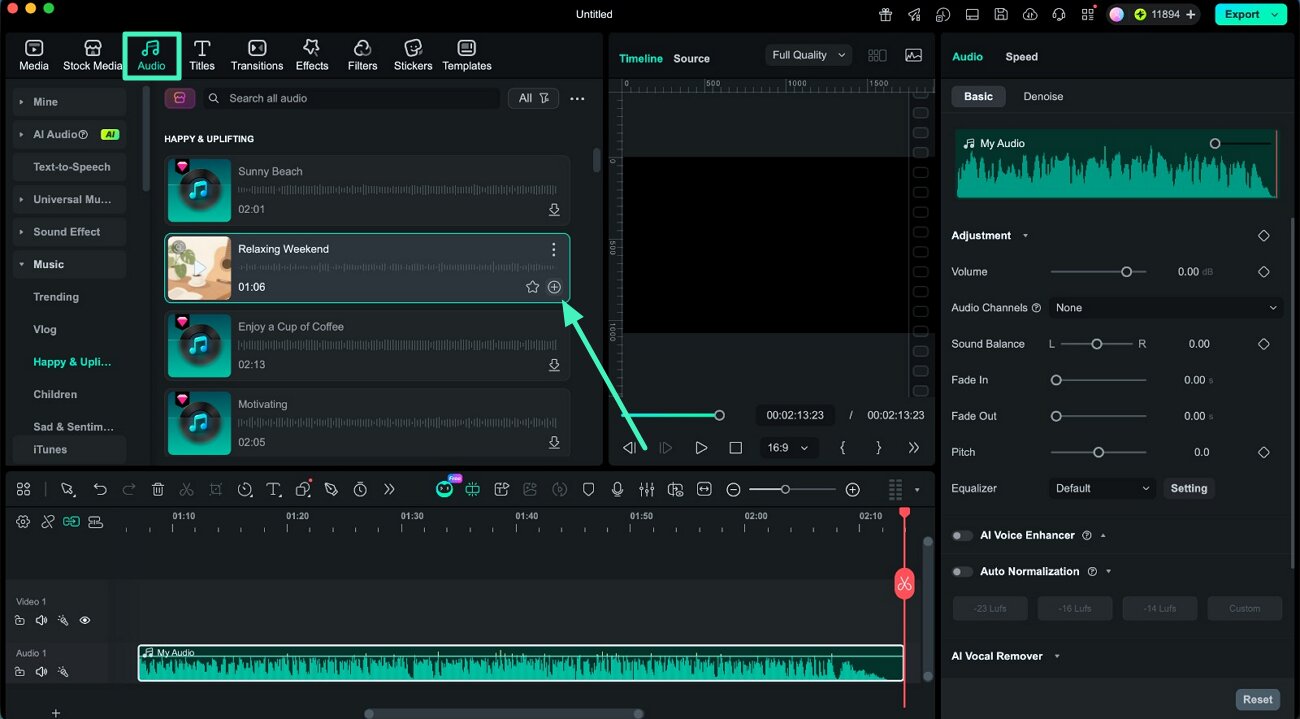Select the Vlog music category

click(45, 329)
